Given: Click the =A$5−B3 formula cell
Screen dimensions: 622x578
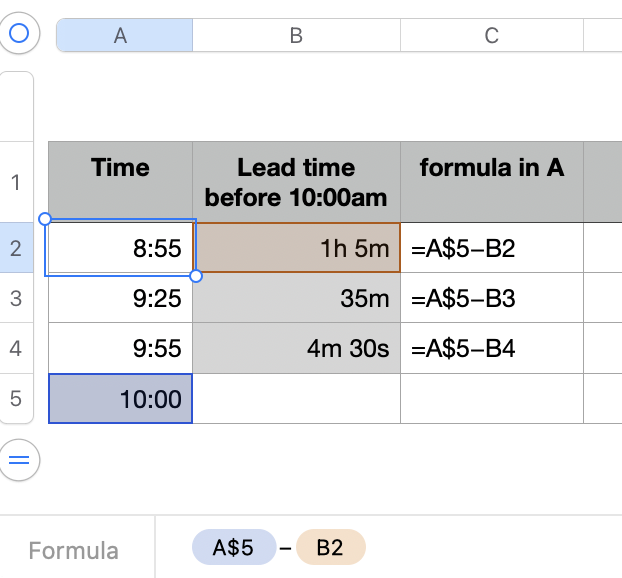Looking at the screenshot, I should (x=491, y=298).
